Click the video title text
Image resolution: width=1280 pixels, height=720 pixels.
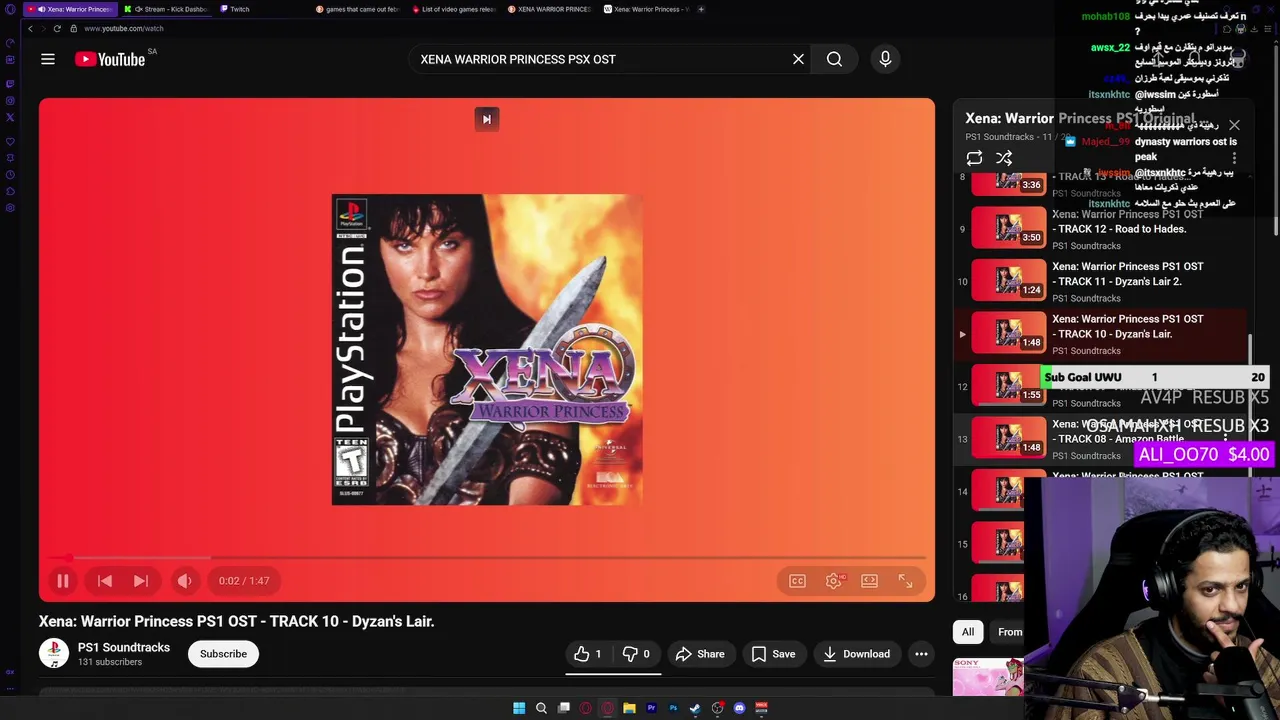(x=236, y=621)
